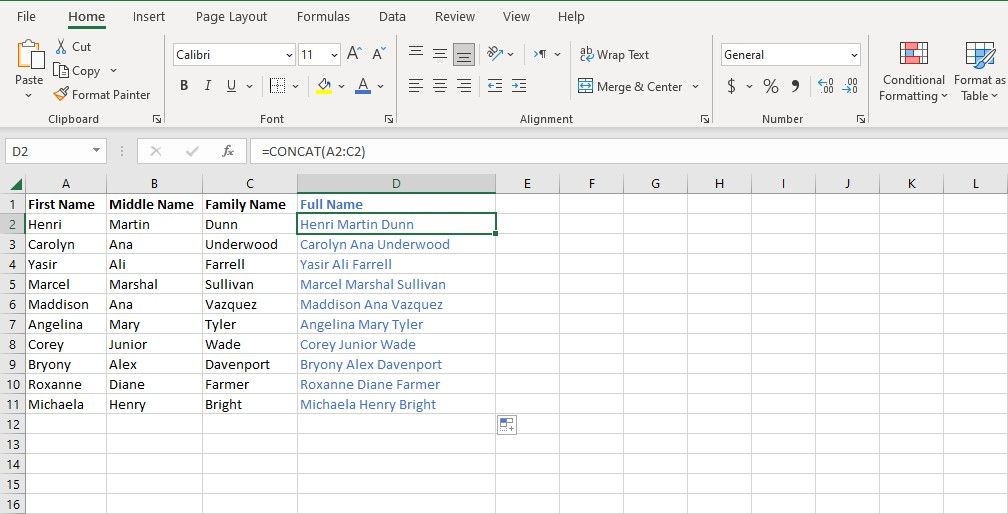1008x514 pixels.
Task: Click the Increase Font Size icon
Action: pyautogui.click(x=354, y=55)
